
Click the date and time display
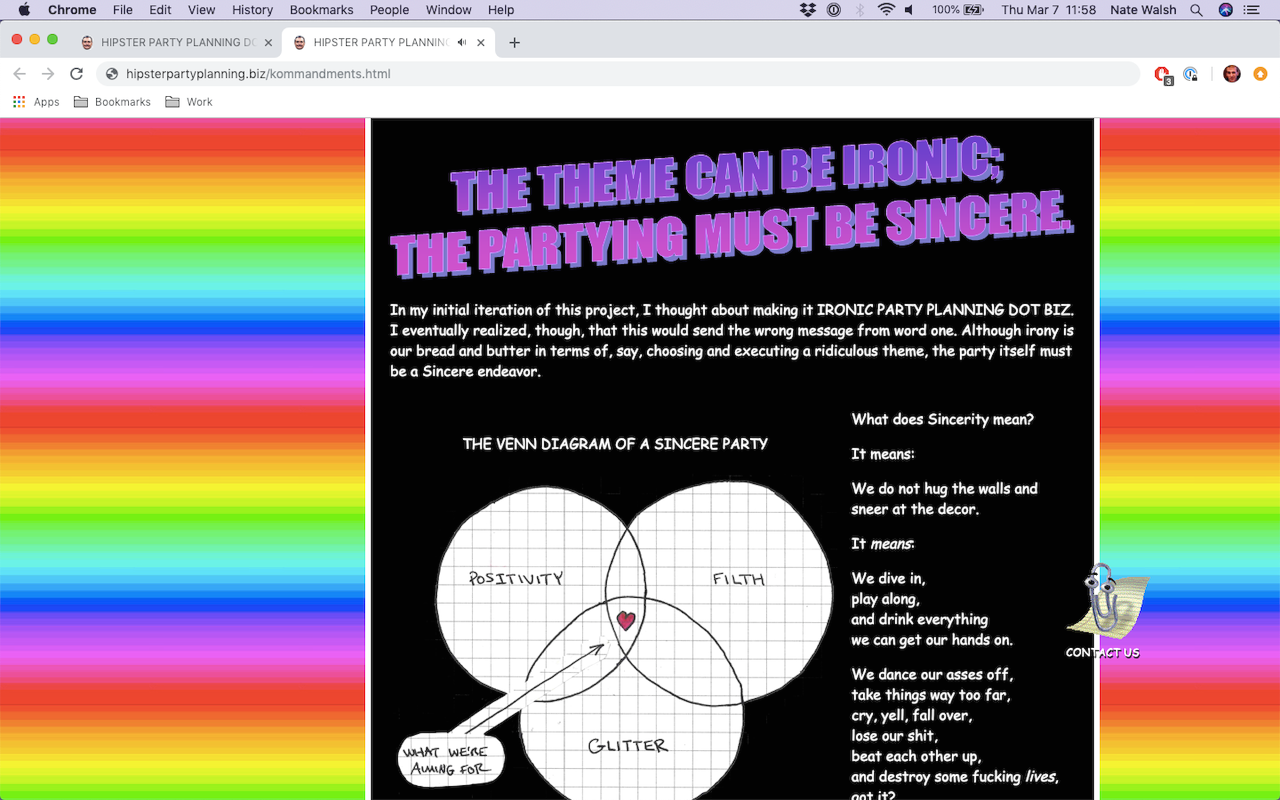tap(1048, 10)
